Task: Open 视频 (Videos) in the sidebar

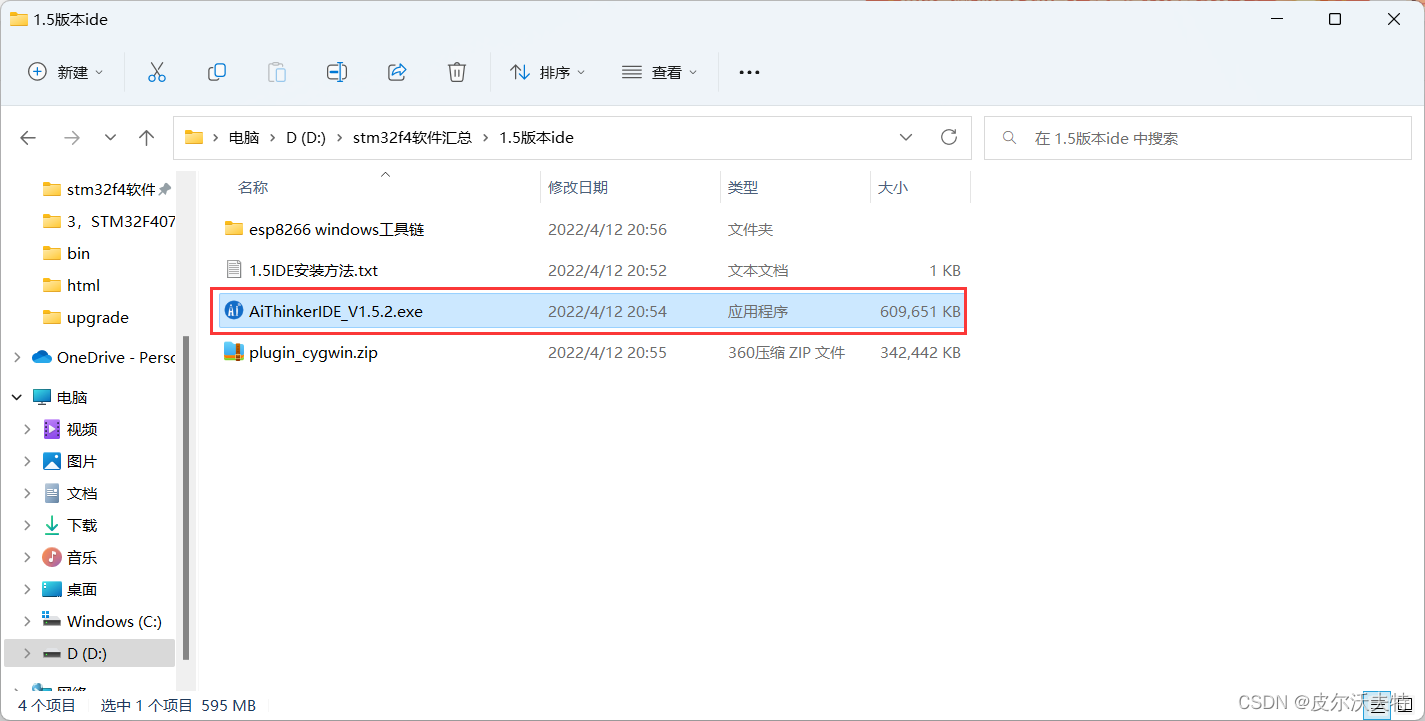Action: click(82, 429)
